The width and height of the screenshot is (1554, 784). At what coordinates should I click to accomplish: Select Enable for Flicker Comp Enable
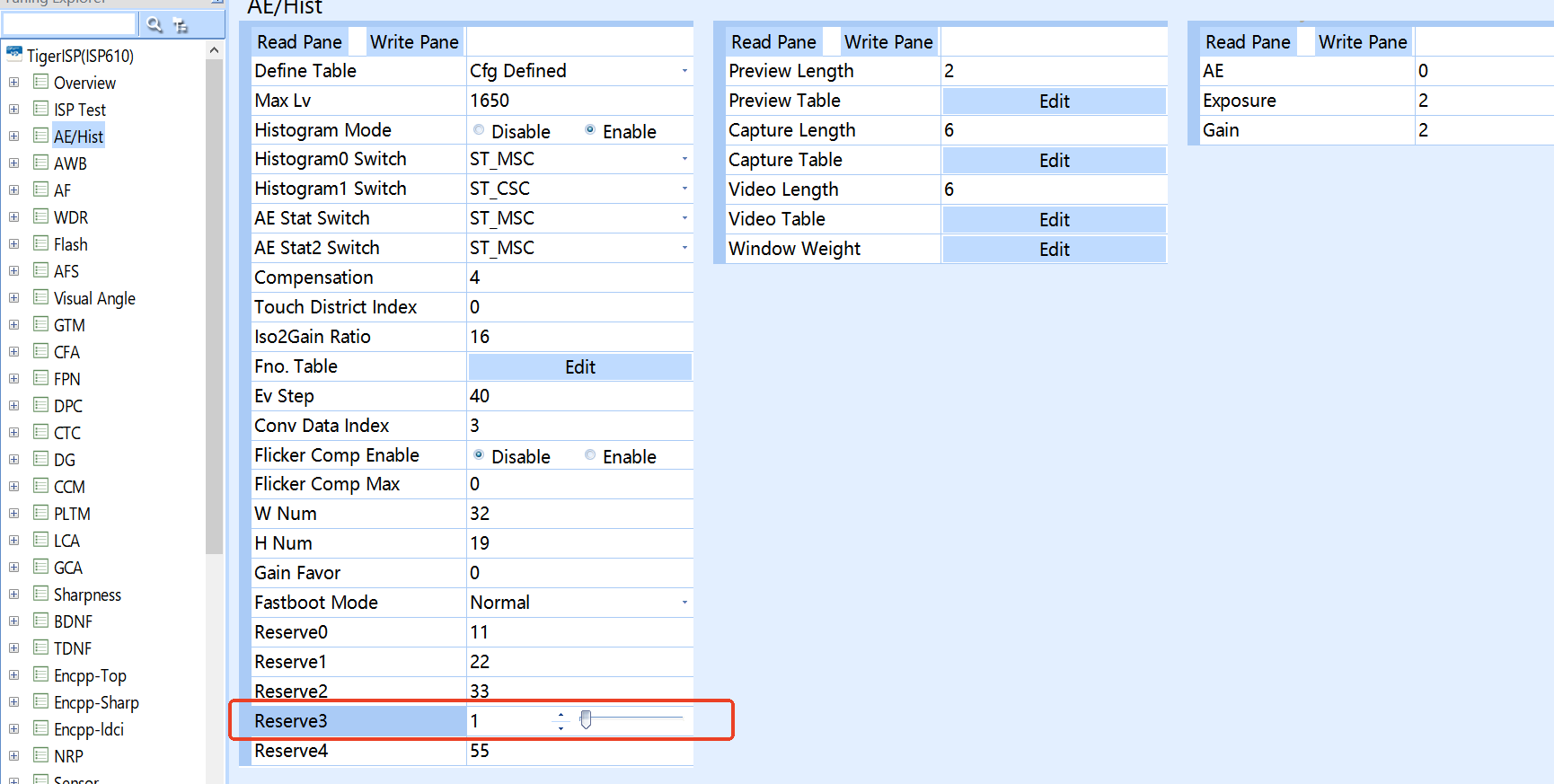click(590, 455)
